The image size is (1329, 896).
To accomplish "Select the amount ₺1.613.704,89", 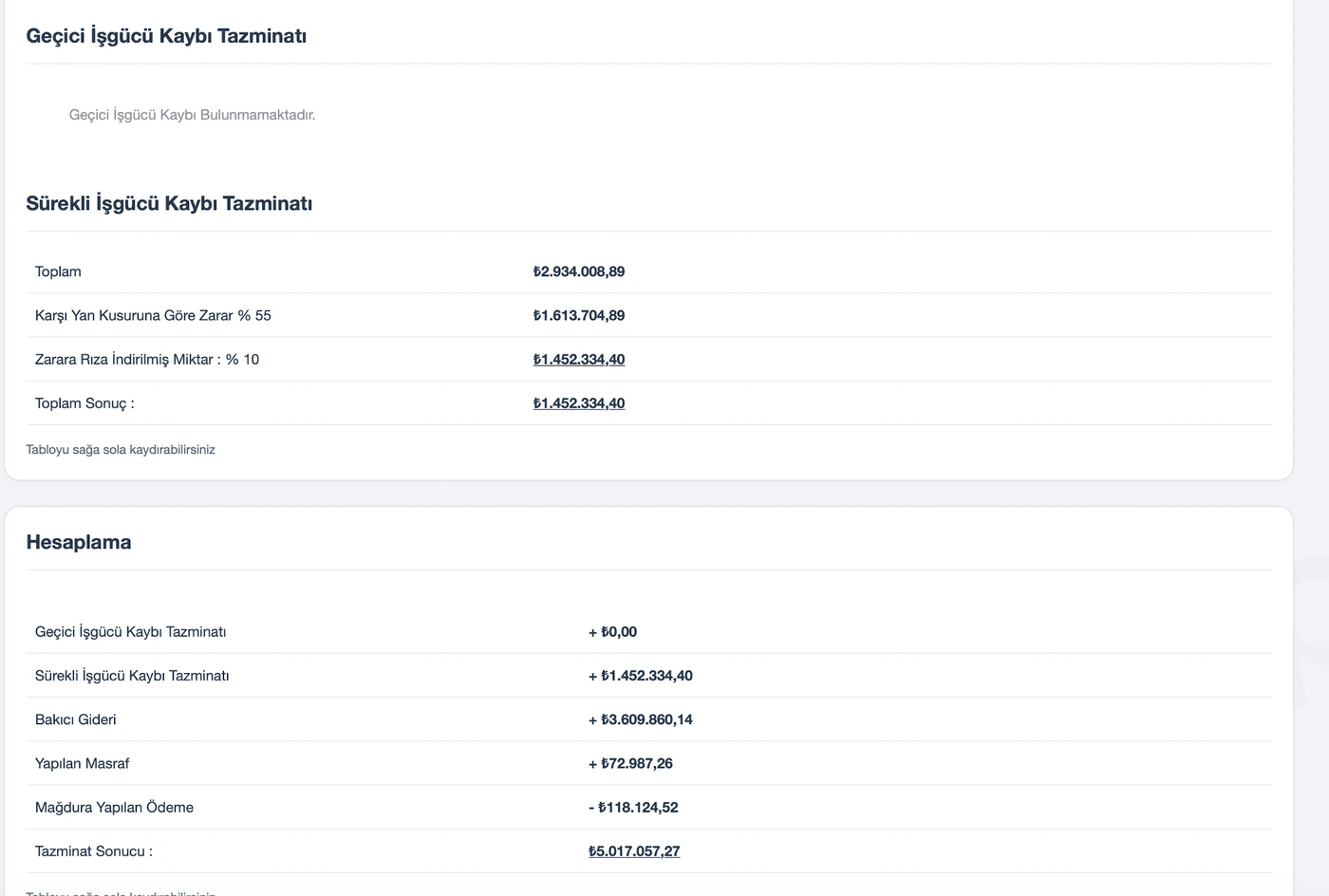I will pyautogui.click(x=579, y=315).
